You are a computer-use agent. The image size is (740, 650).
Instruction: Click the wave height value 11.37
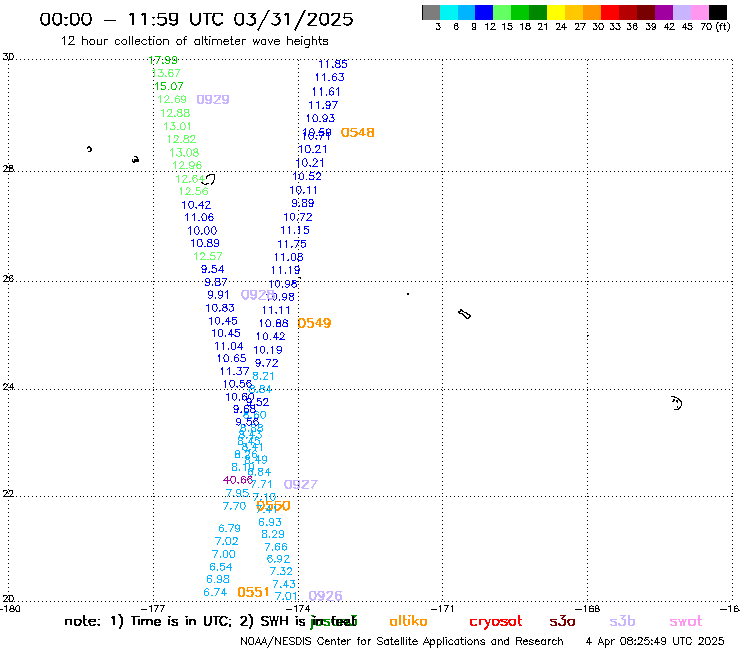click(235, 371)
